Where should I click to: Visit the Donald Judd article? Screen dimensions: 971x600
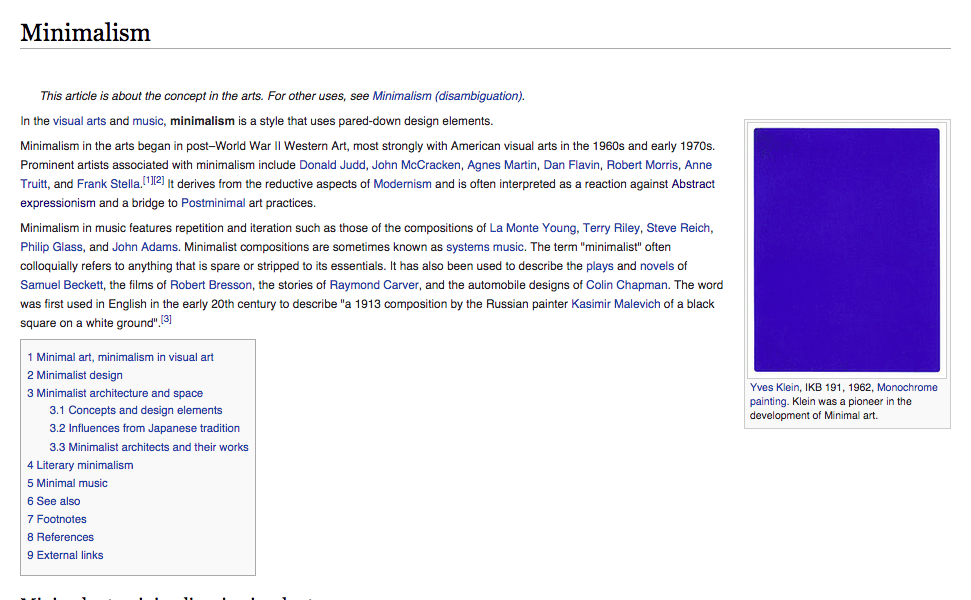click(331, 164)
